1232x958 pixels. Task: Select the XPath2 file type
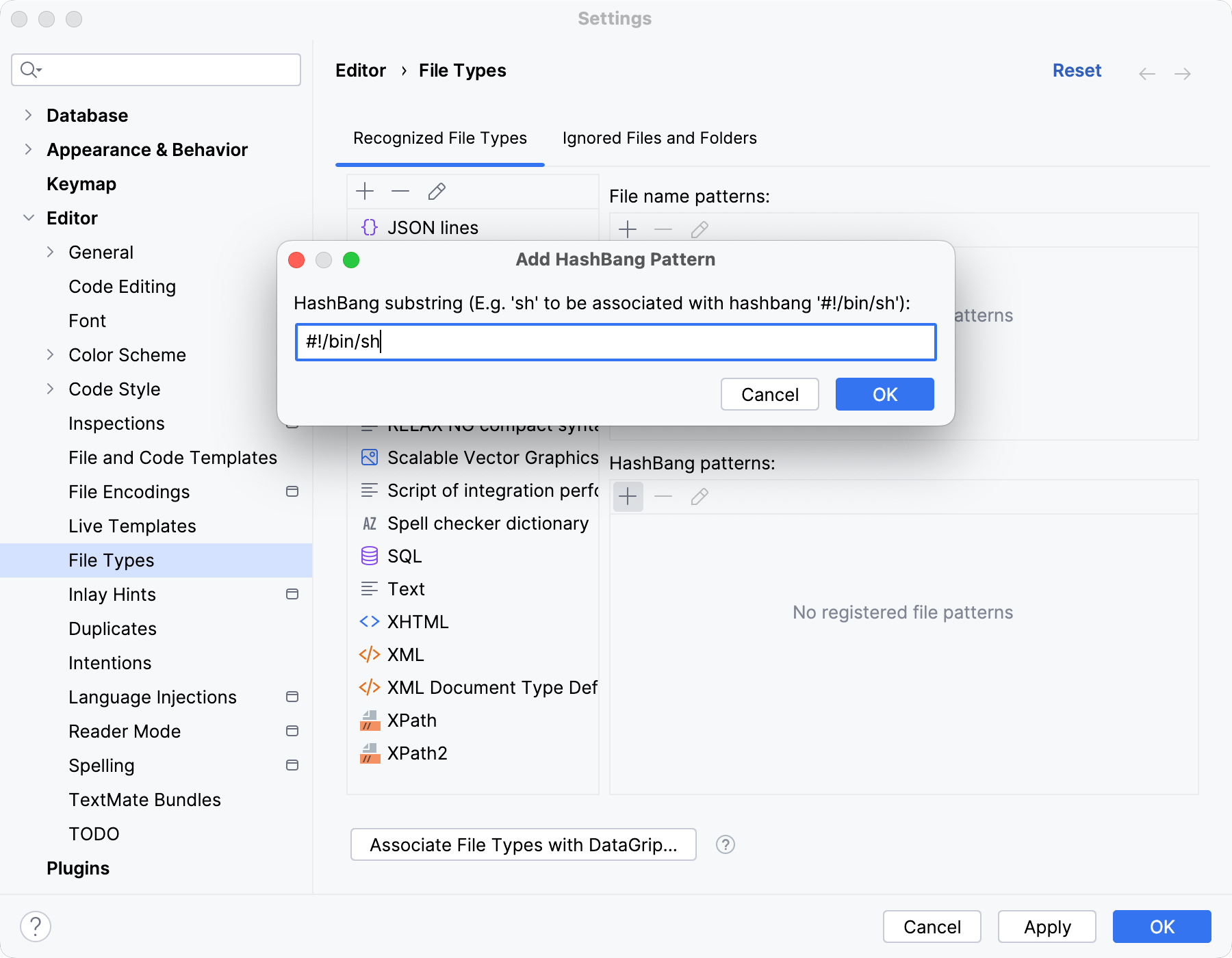coord(416,753)
